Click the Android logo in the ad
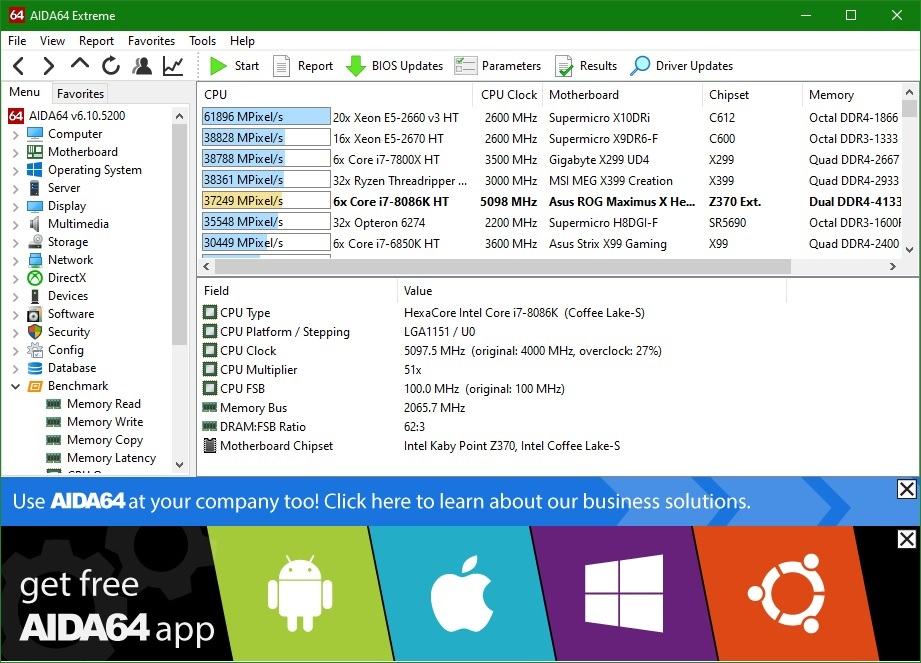The image size is (921, 663). coord(300,594)
